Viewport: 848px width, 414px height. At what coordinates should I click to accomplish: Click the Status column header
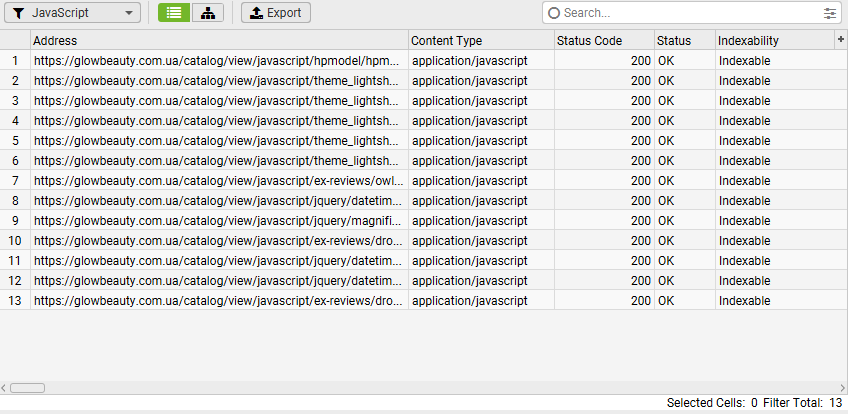point(684,41)
